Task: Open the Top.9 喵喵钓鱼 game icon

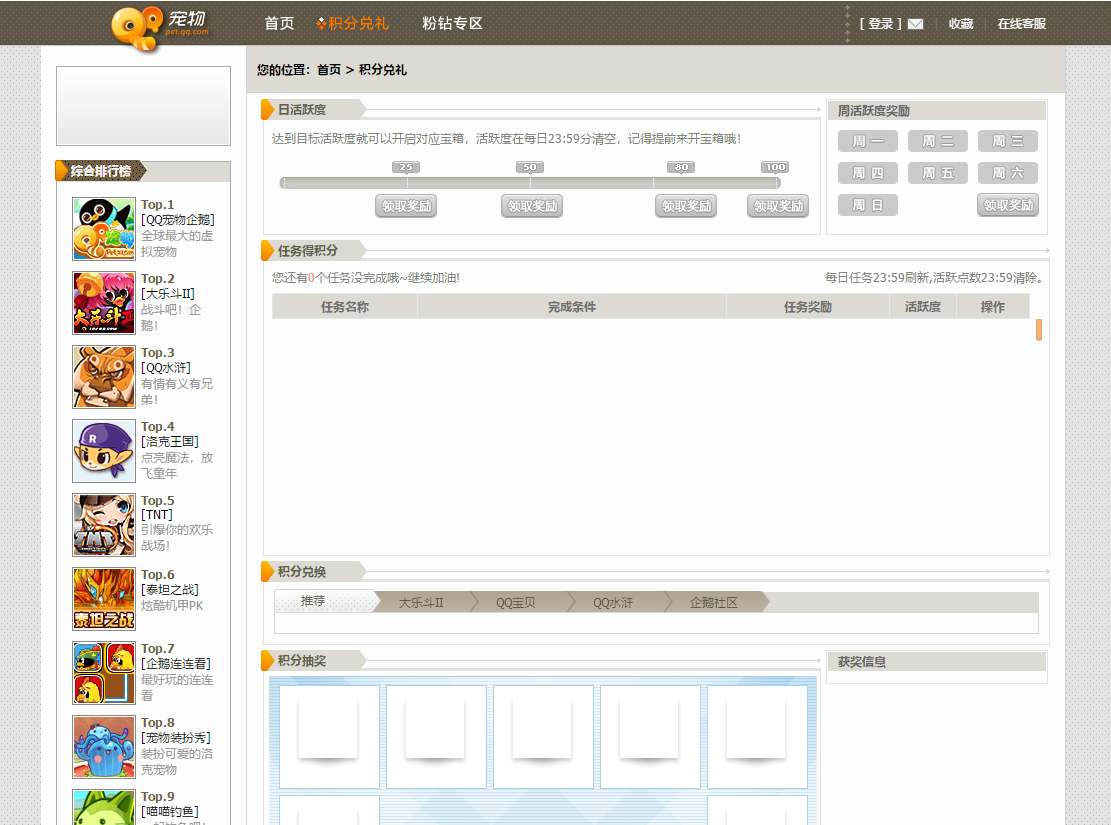Action: pyautogui.click(x=103, y=807)
